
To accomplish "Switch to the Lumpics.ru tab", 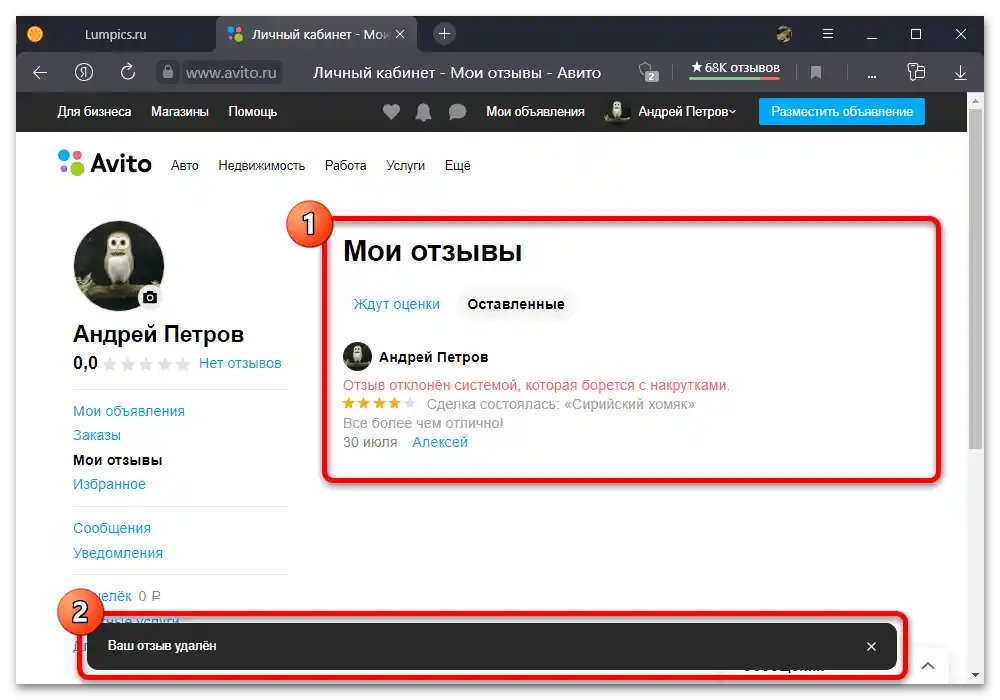I will (115, 34).
